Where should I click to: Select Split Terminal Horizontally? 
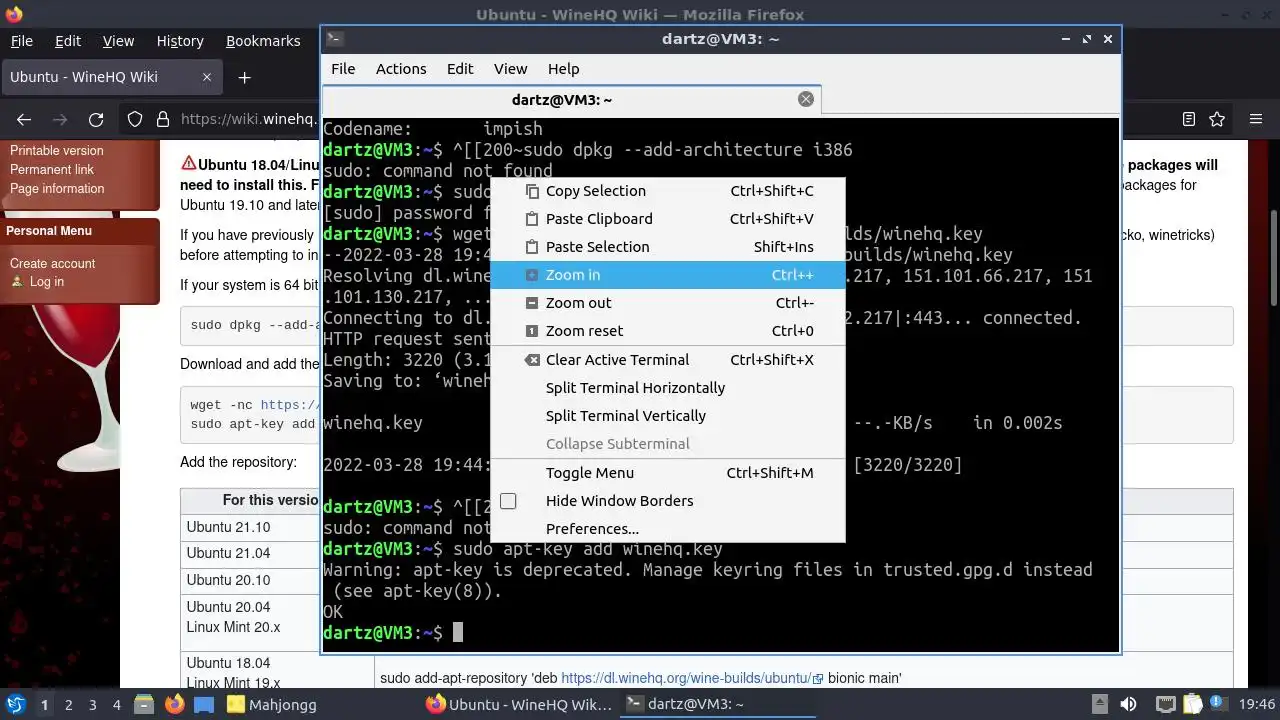click(x=667, y=388)
